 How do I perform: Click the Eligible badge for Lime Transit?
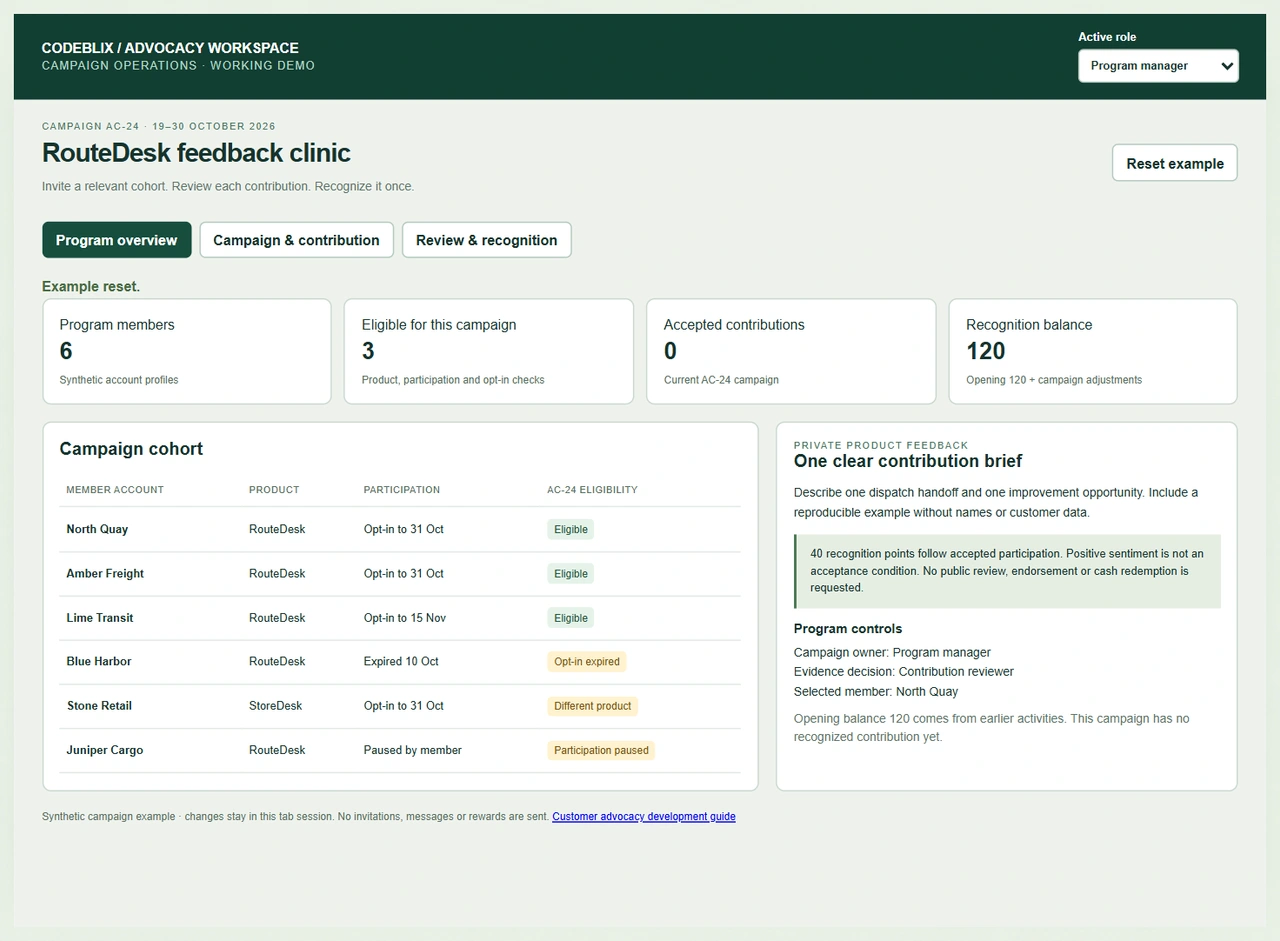coord(571,617)
